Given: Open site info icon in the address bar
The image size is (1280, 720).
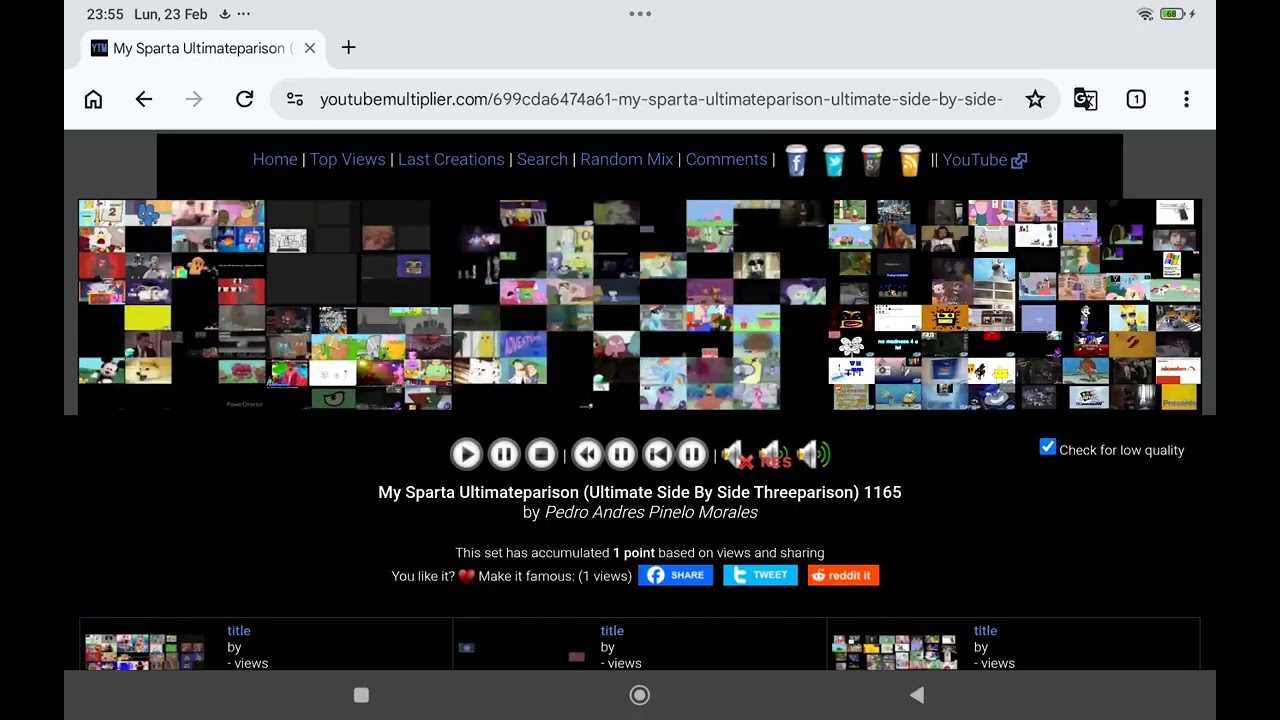Looking at the screenshot, I should coord(295,99).
